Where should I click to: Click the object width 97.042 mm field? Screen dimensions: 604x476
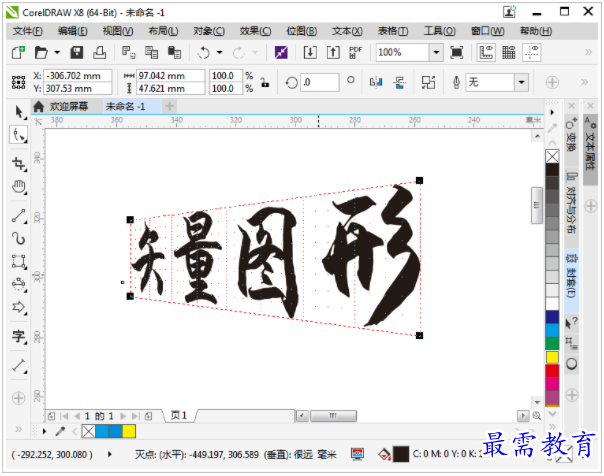[x=171, y=75]
